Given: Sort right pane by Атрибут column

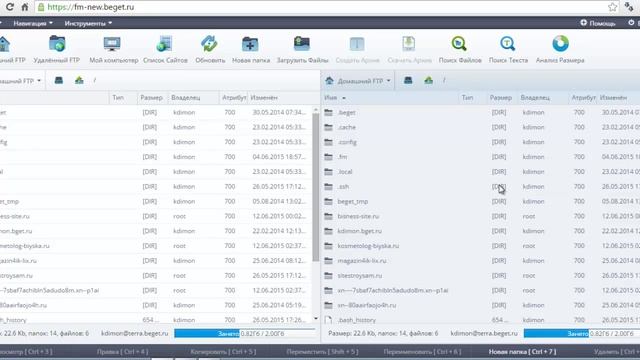Looking at the screenshot, I should 583,98.
